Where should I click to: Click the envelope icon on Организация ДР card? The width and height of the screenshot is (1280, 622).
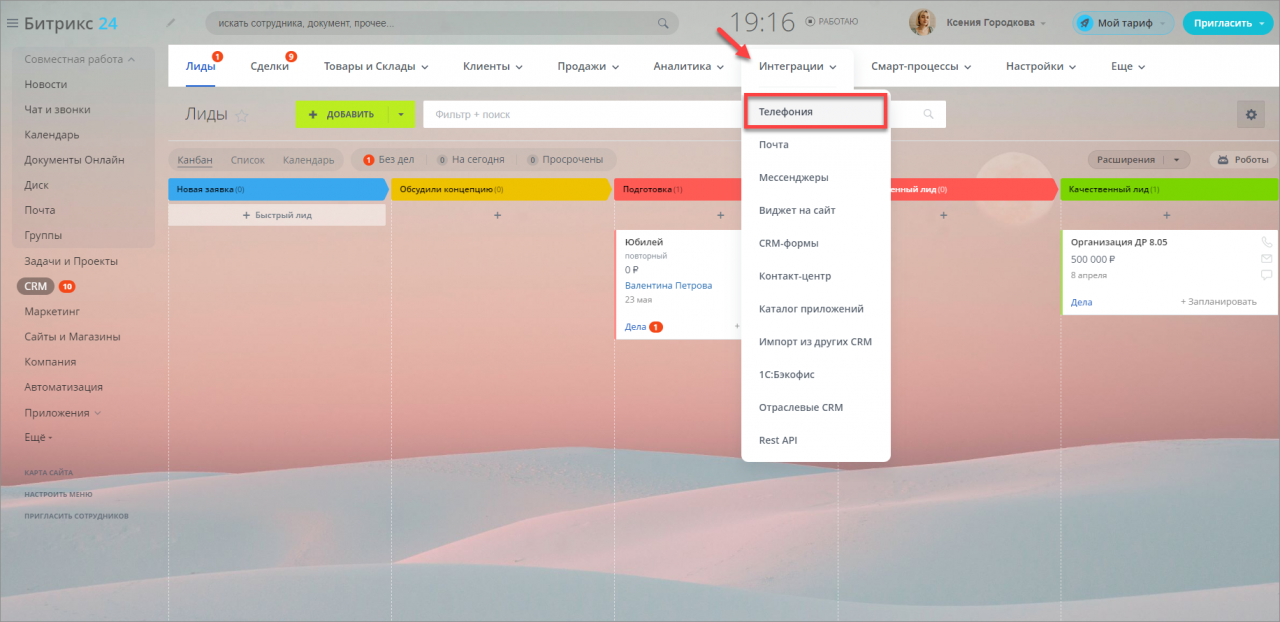click(x=1266, y=258)
